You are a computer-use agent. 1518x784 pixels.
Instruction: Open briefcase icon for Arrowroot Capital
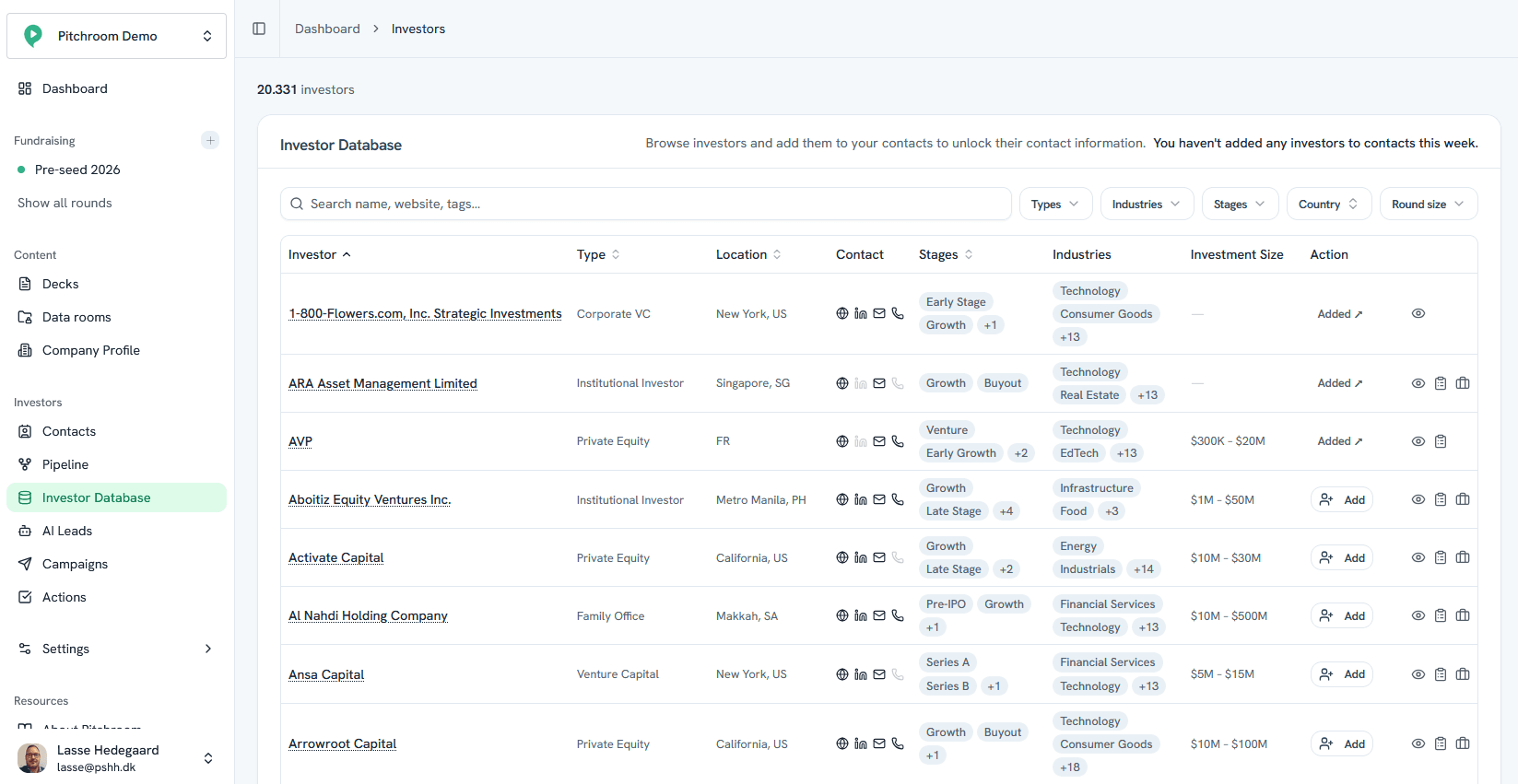1463,743
